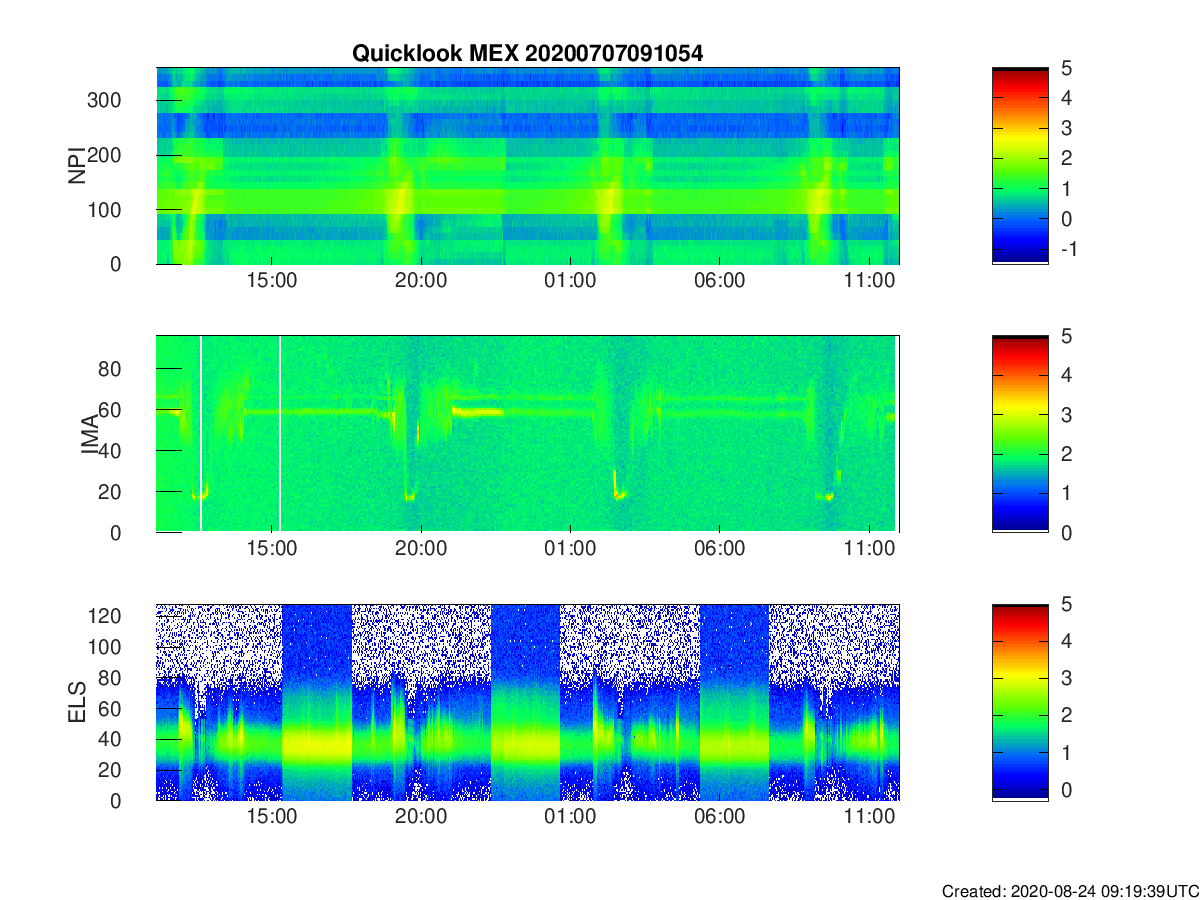Image resolution: width=1200 pixels, height=900 pixels.
Task: Click '11:00' time label under ELS plot
Action: pos(869,817)
